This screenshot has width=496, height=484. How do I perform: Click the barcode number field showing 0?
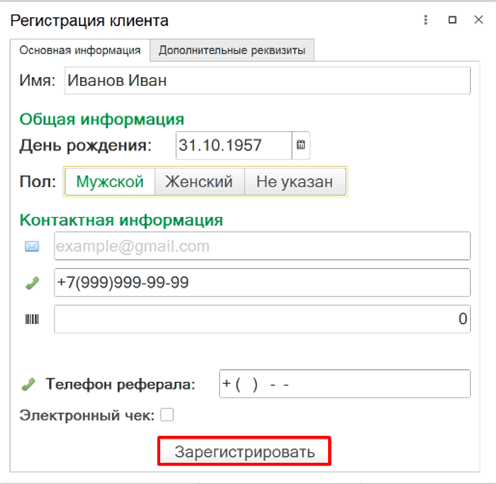(x=262, y=319)
